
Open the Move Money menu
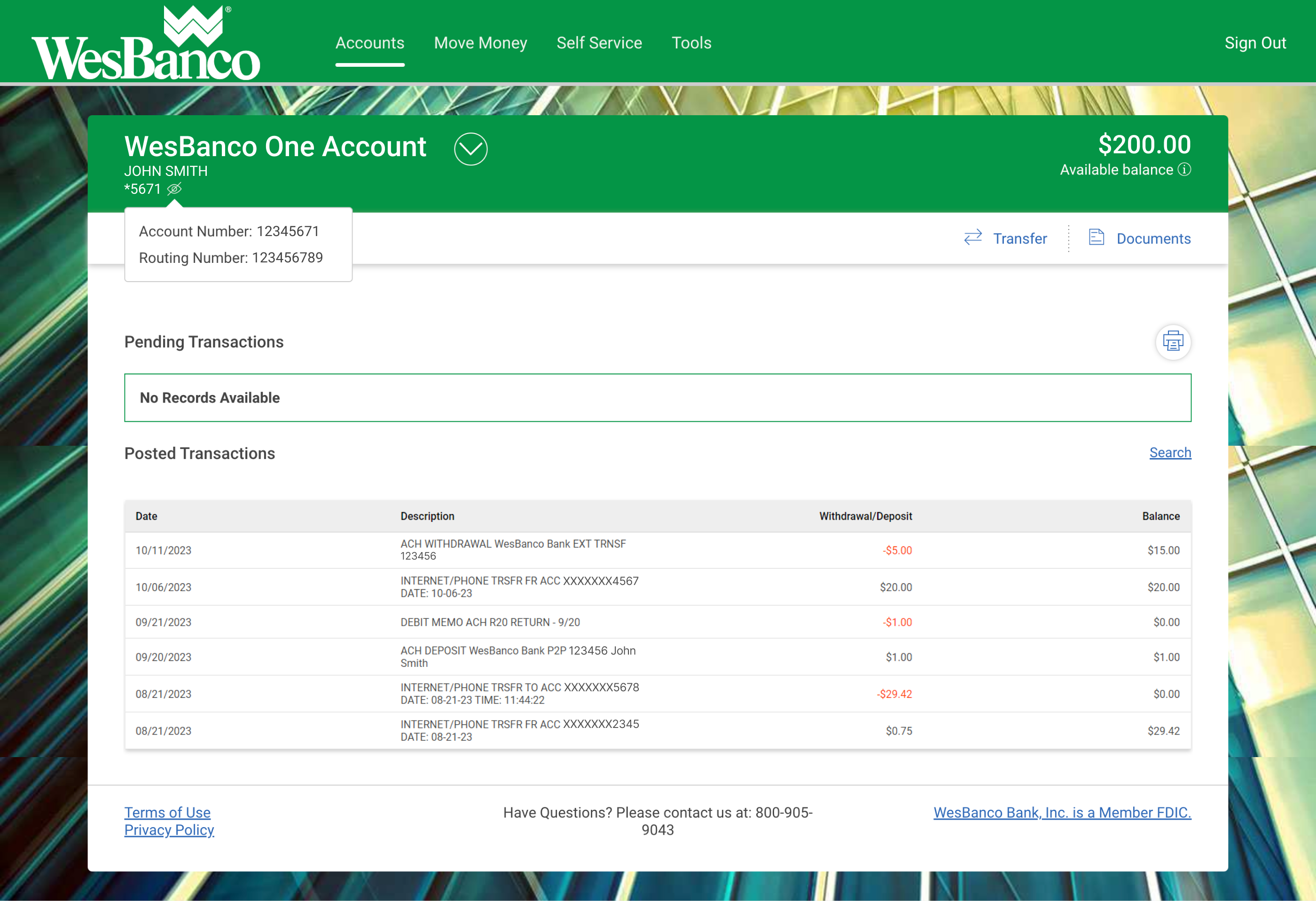coord(480,43)
